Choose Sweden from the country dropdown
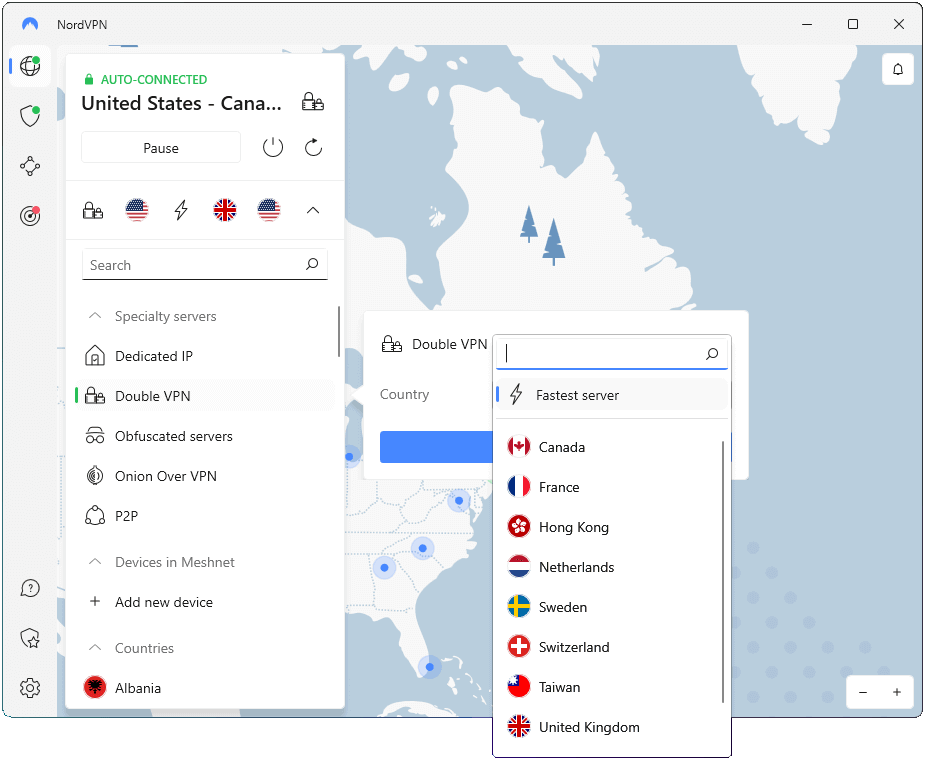Viewport: 926px width, 761px height. click(612, 607)
